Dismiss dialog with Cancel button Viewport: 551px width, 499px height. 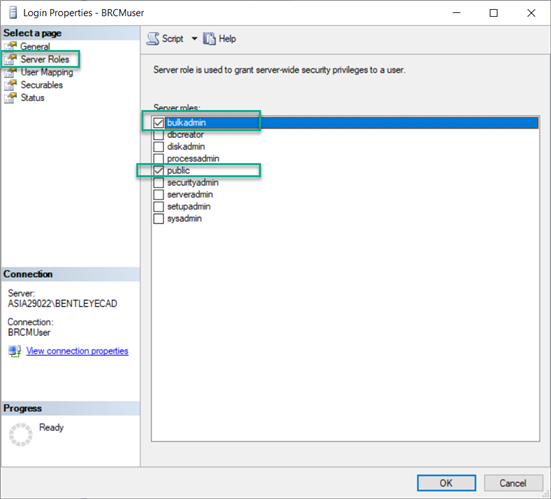[x=513, y=483]
